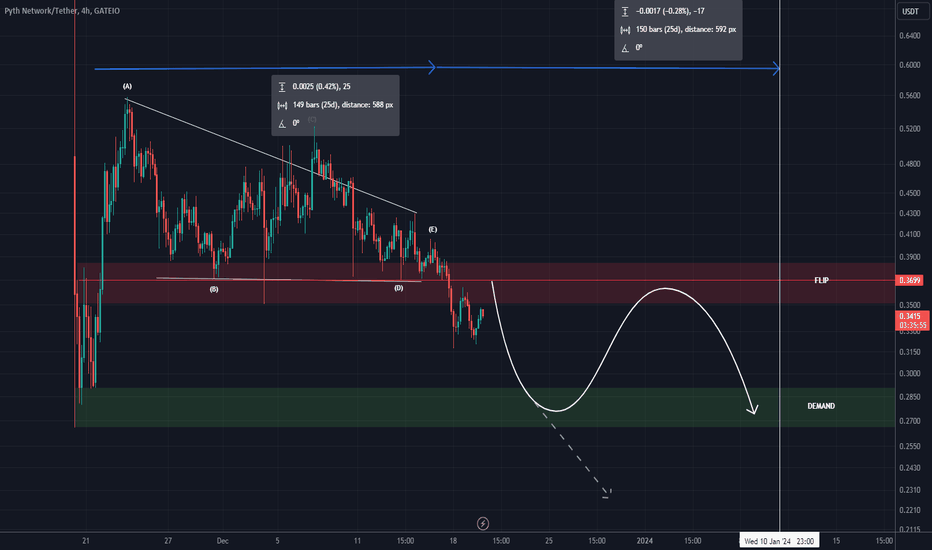Screen dimensions: 932x550
Task: Click the 0.4100 price axis label
Action: (x=909, y=234)
